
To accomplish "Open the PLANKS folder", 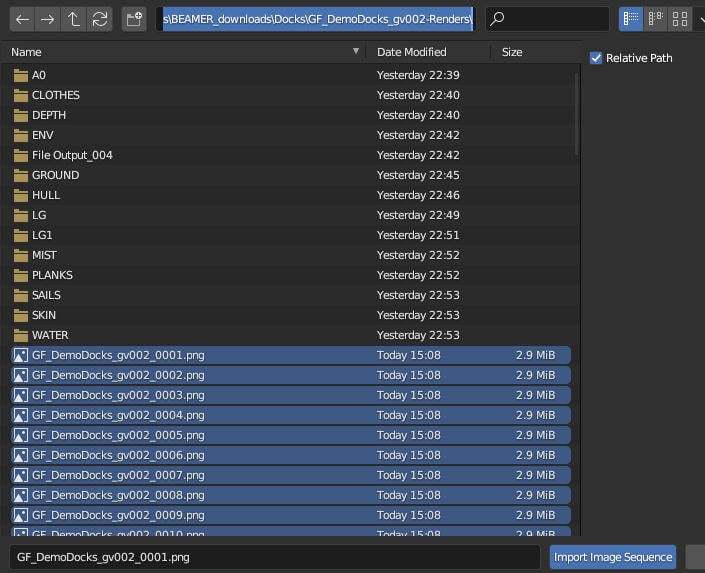I will click(x=291, y=275).
